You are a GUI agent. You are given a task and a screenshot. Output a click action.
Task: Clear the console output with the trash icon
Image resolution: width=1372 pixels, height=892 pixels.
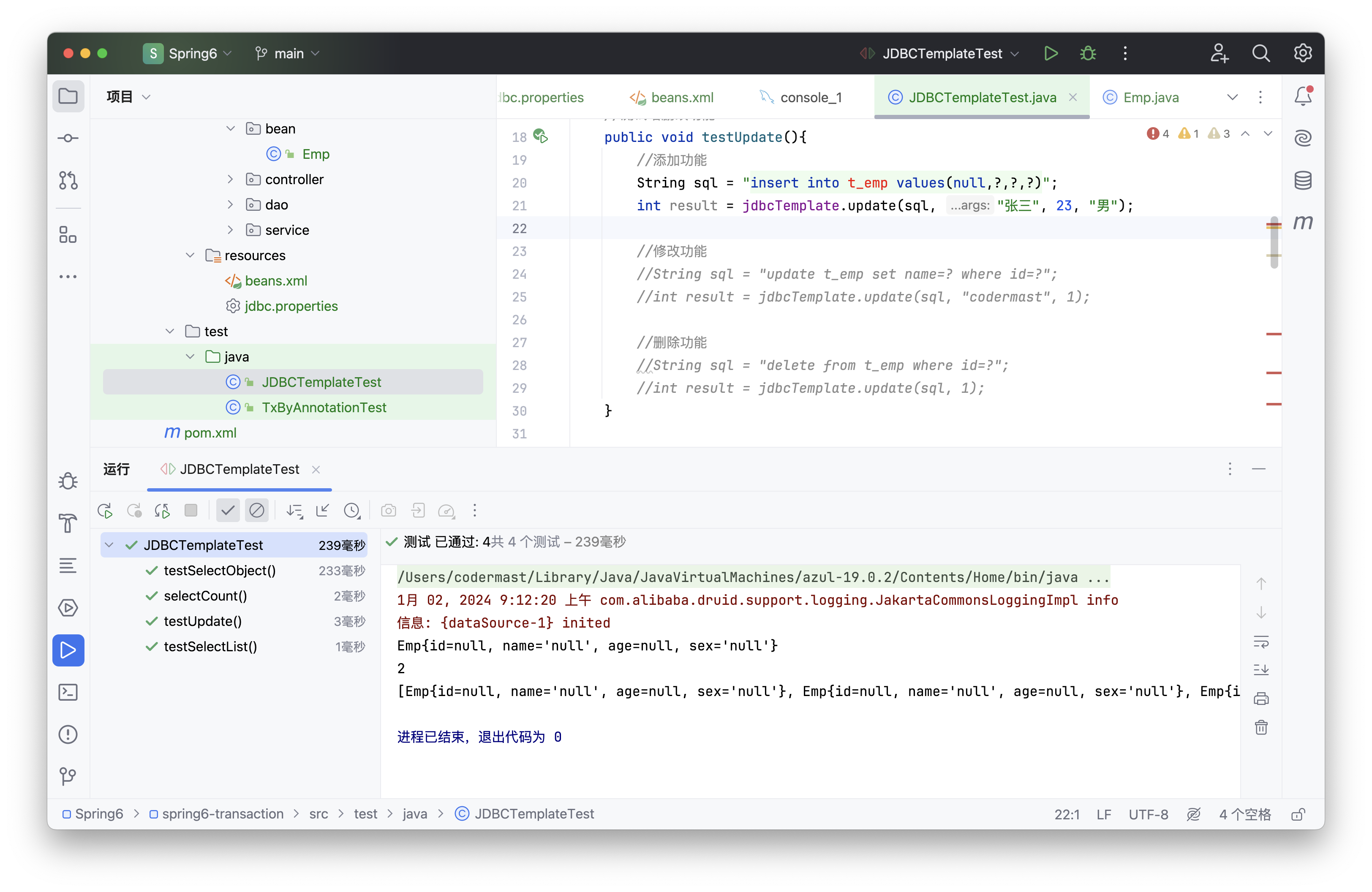point(1261,727)
